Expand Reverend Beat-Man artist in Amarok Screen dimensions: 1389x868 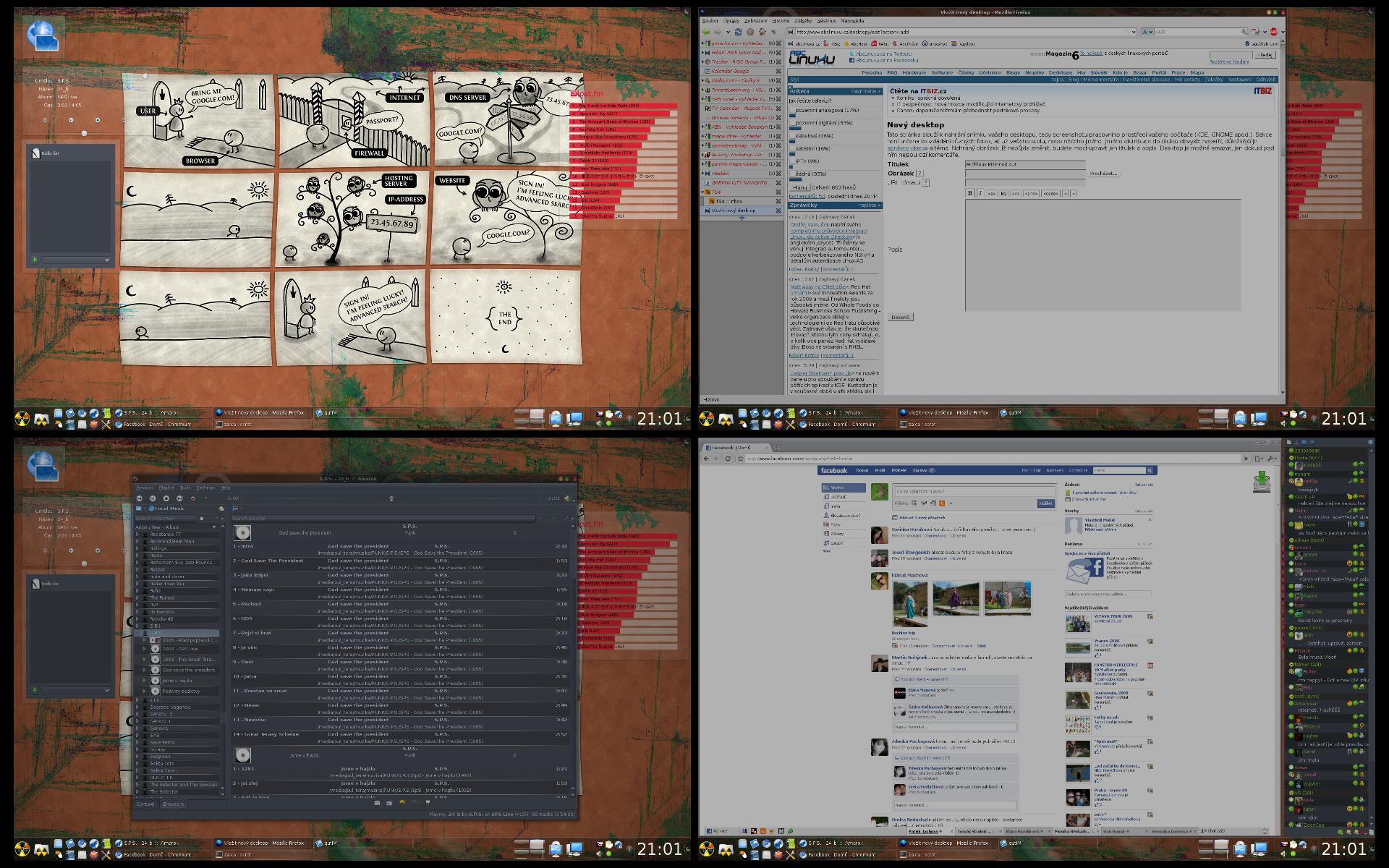click(x=137, y=541)
